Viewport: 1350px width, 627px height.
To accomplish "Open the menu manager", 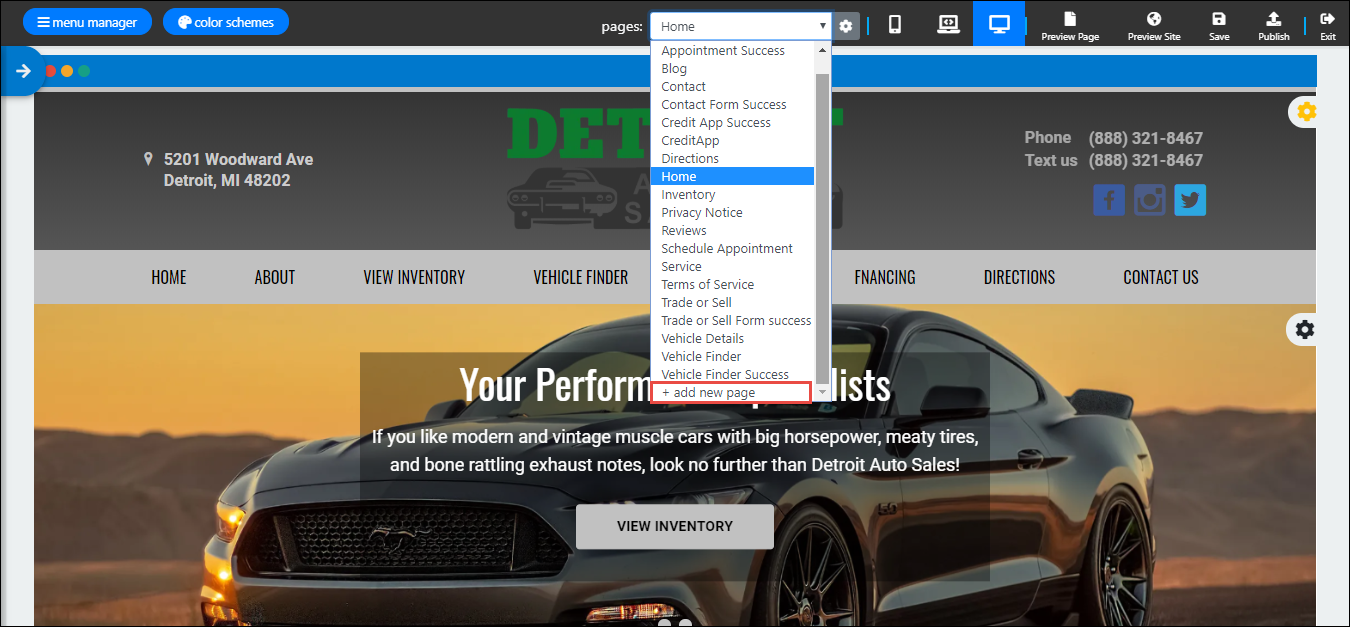I will (x=87, y=22).
